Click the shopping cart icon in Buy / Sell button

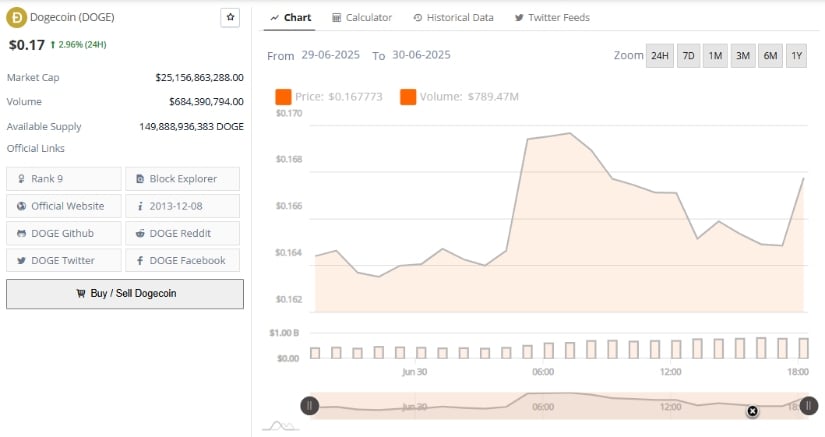[x=81, y=293]
